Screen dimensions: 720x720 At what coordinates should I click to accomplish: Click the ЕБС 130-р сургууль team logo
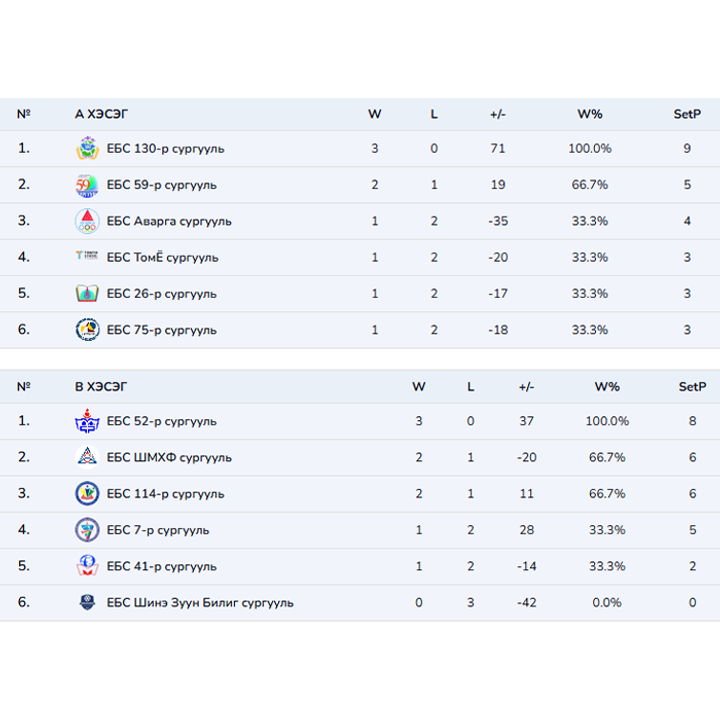click(x=87, y=149)
